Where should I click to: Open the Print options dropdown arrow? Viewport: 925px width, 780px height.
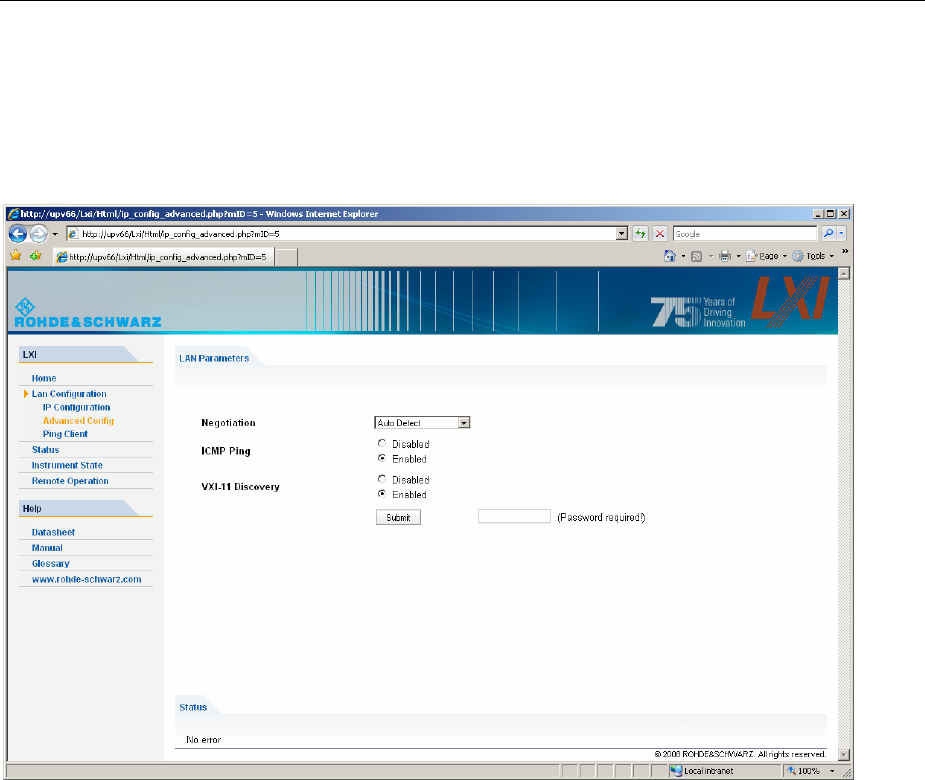738,256
